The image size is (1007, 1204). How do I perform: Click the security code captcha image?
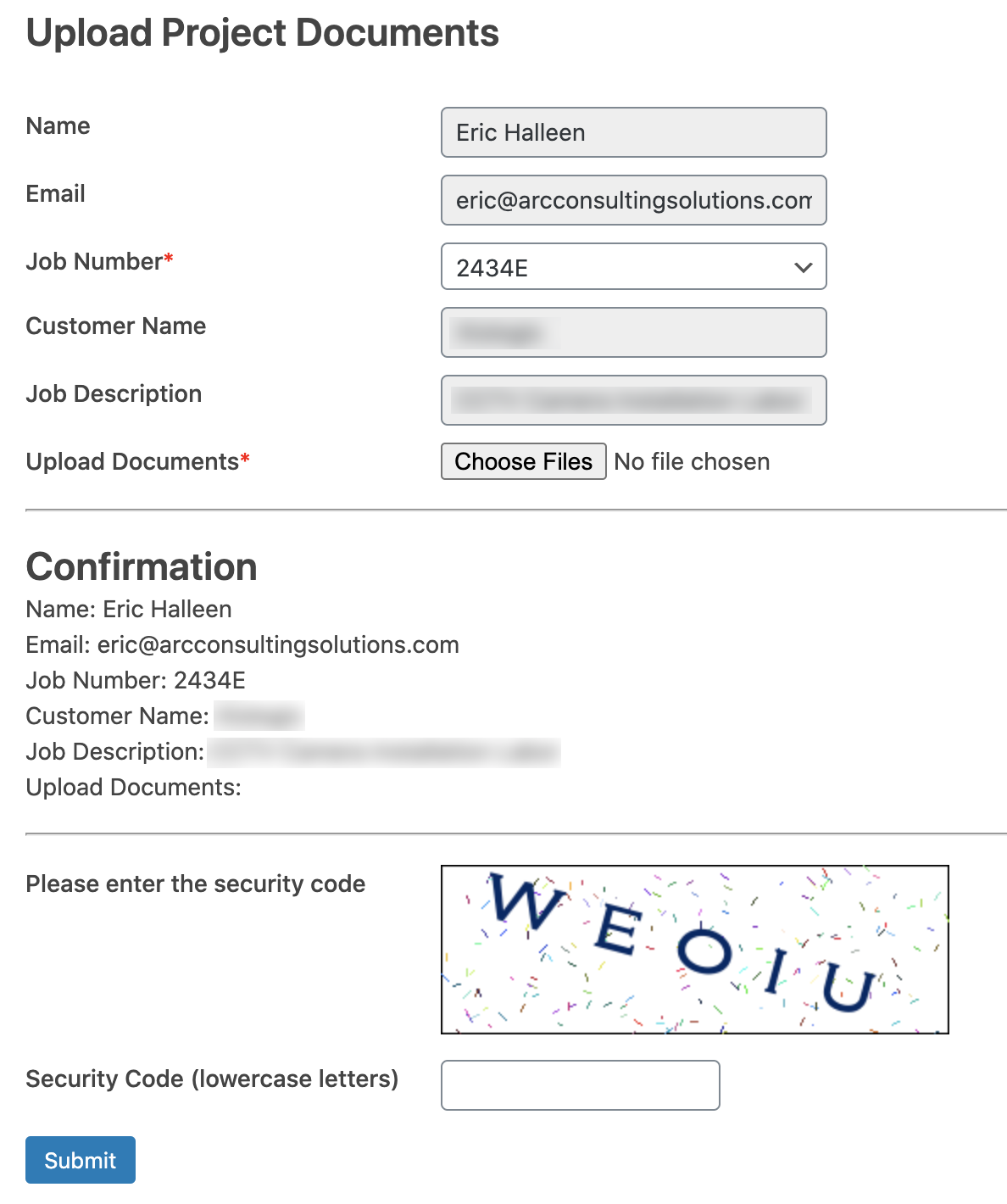point(694,950)
